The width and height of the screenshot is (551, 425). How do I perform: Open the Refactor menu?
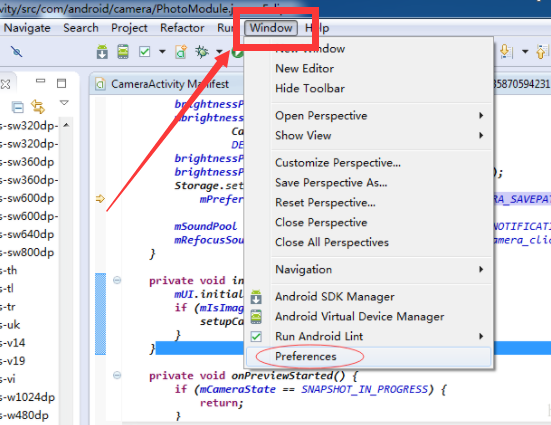(182, 28)
